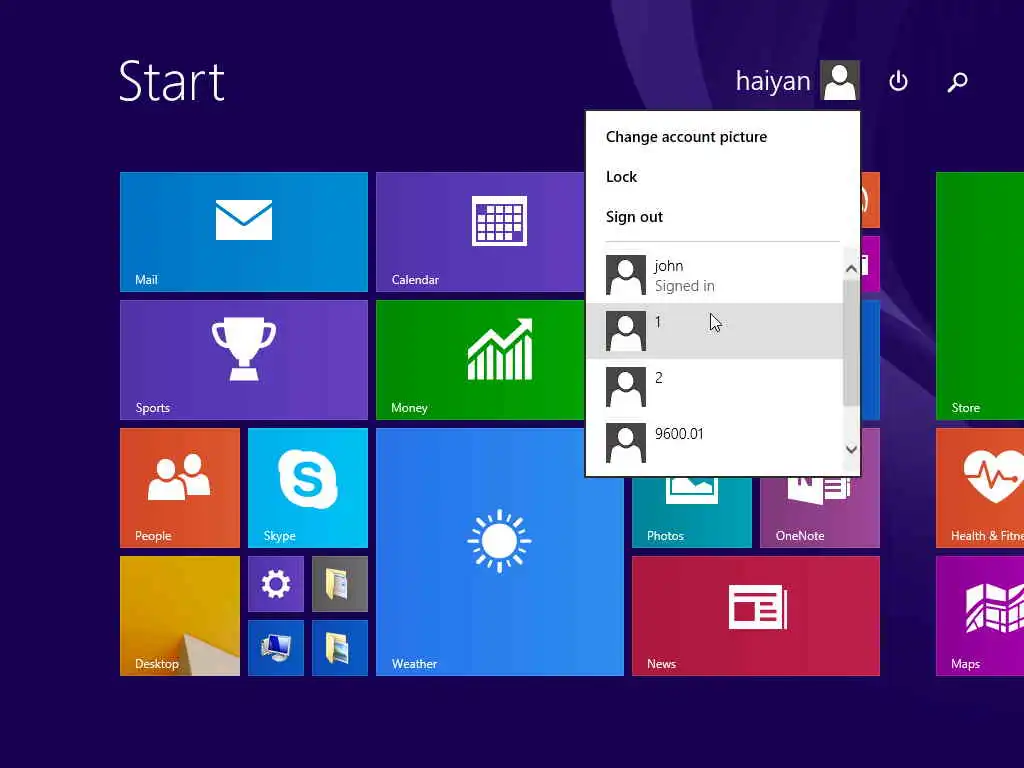Click the power options icon
This screenshot has height=768, width=1024.
[x=899, y=81]
